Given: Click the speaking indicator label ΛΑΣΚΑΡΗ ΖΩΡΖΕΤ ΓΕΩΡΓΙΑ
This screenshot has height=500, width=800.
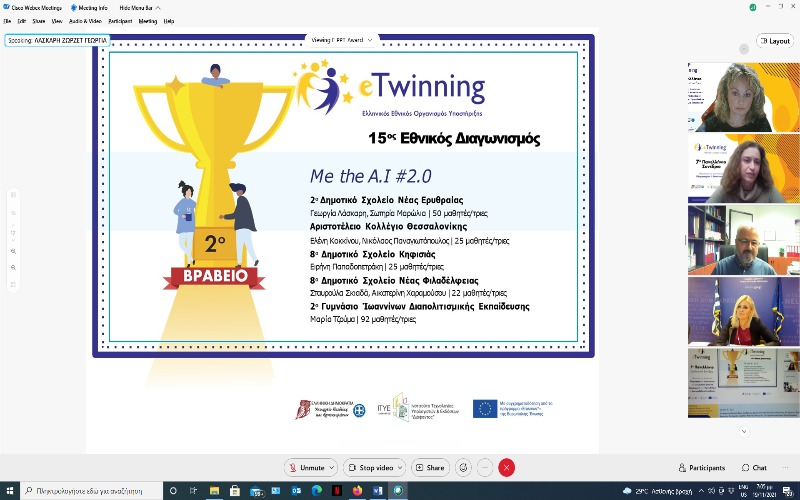Looking at the screenshot, I should click(58, 40).
